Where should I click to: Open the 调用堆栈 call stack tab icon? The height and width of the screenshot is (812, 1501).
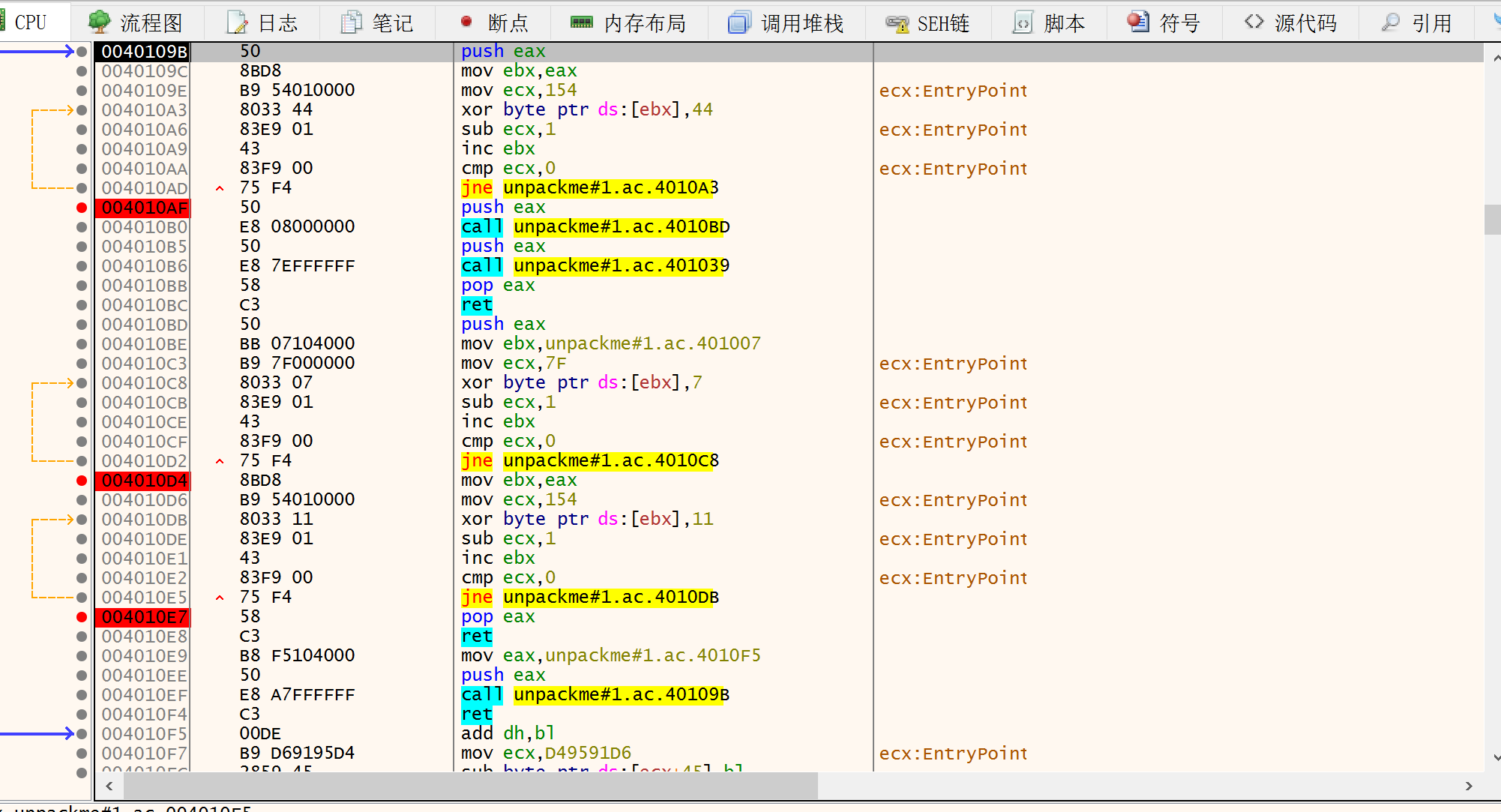pos(739,22)
